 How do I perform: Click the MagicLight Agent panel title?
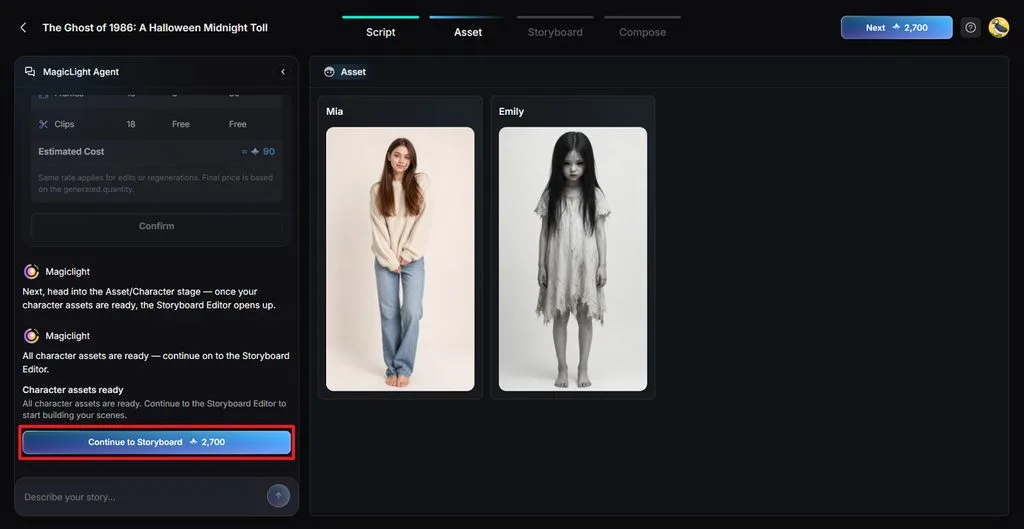81,72
